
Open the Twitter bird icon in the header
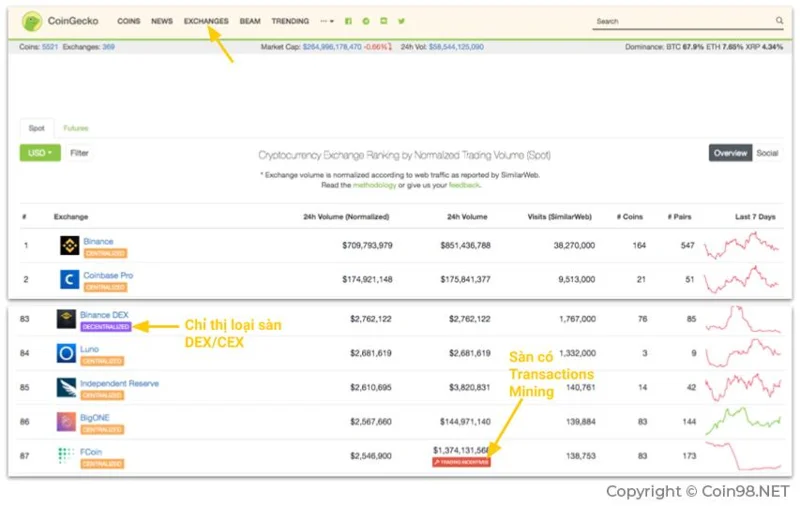[x=402, y=21]
